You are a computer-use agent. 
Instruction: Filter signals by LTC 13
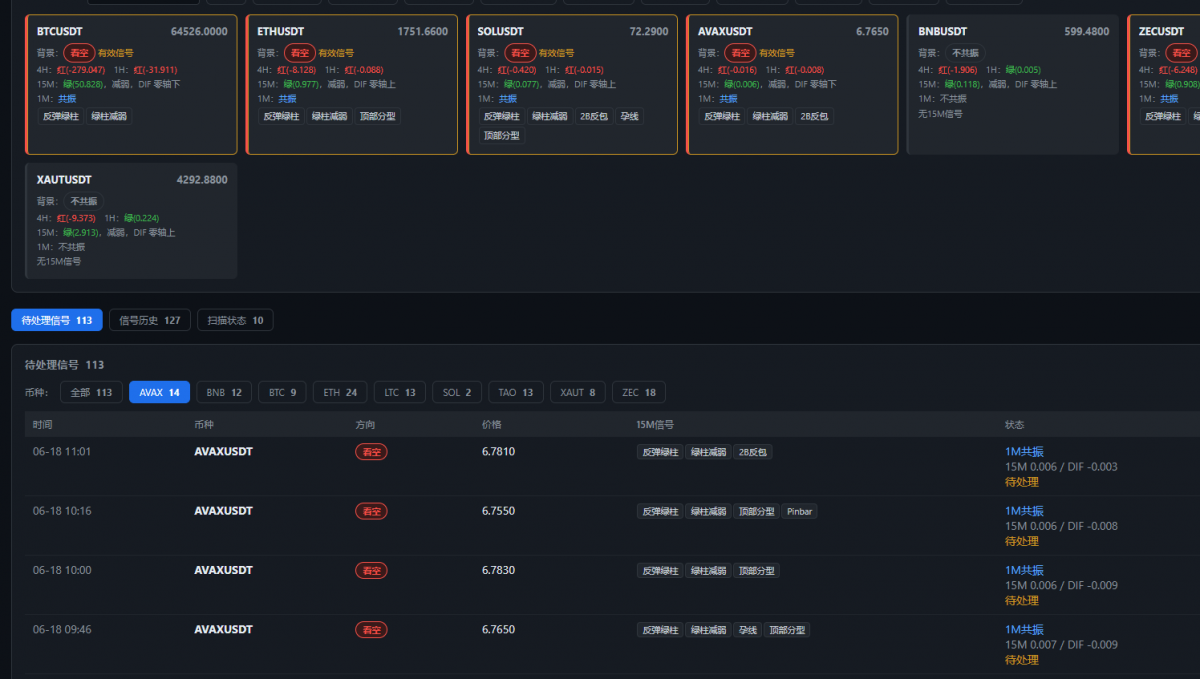400,392
